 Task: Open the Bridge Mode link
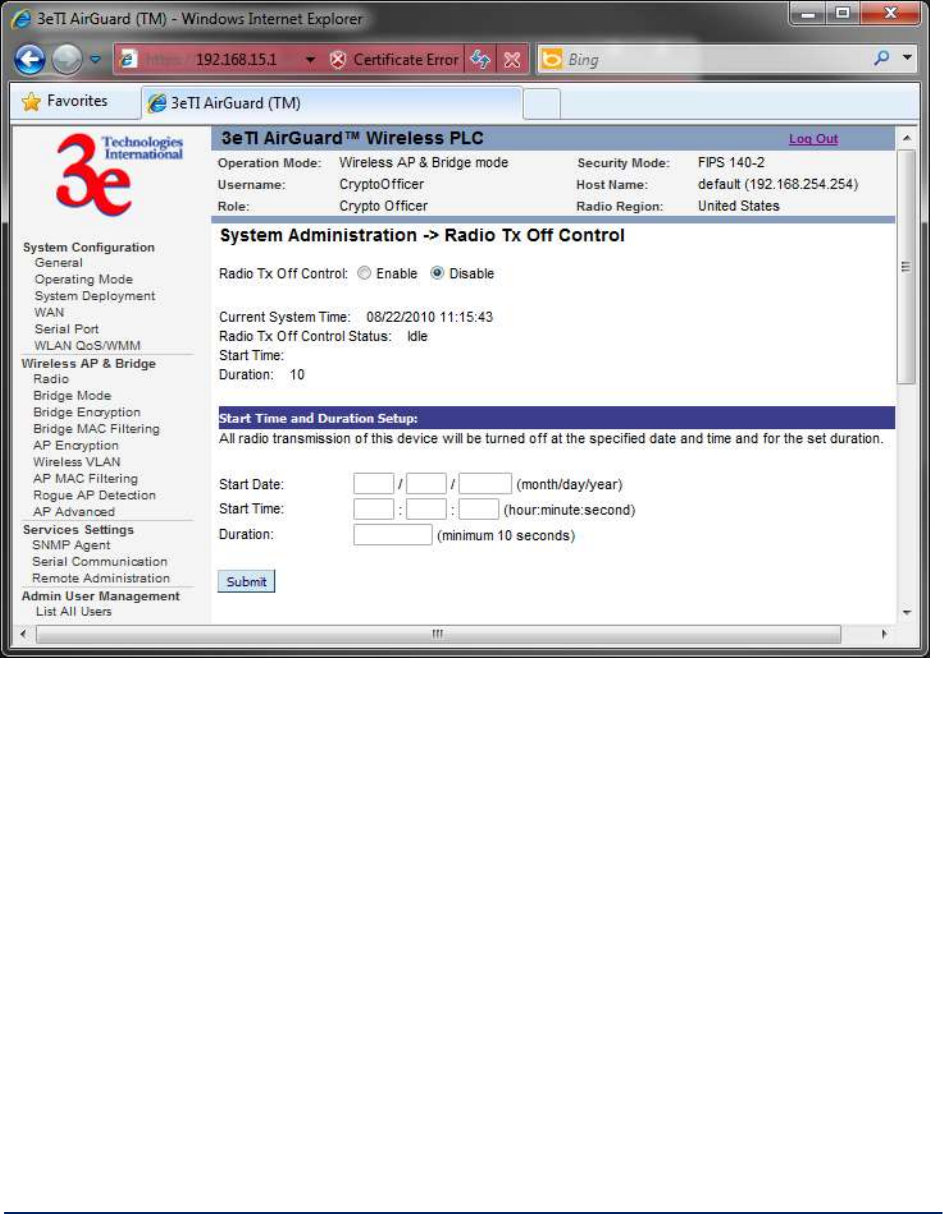72,396
